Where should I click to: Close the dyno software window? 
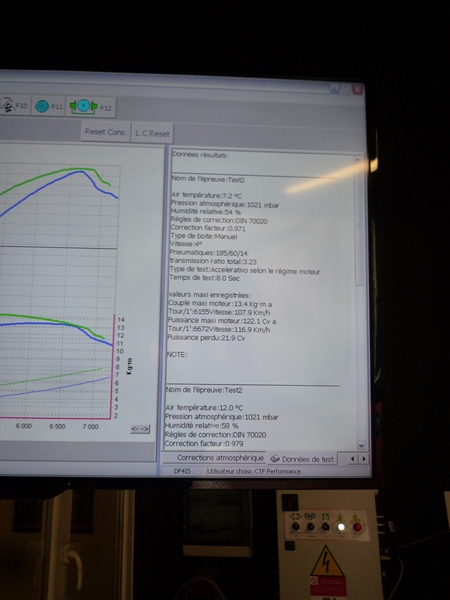coord(357,90)
